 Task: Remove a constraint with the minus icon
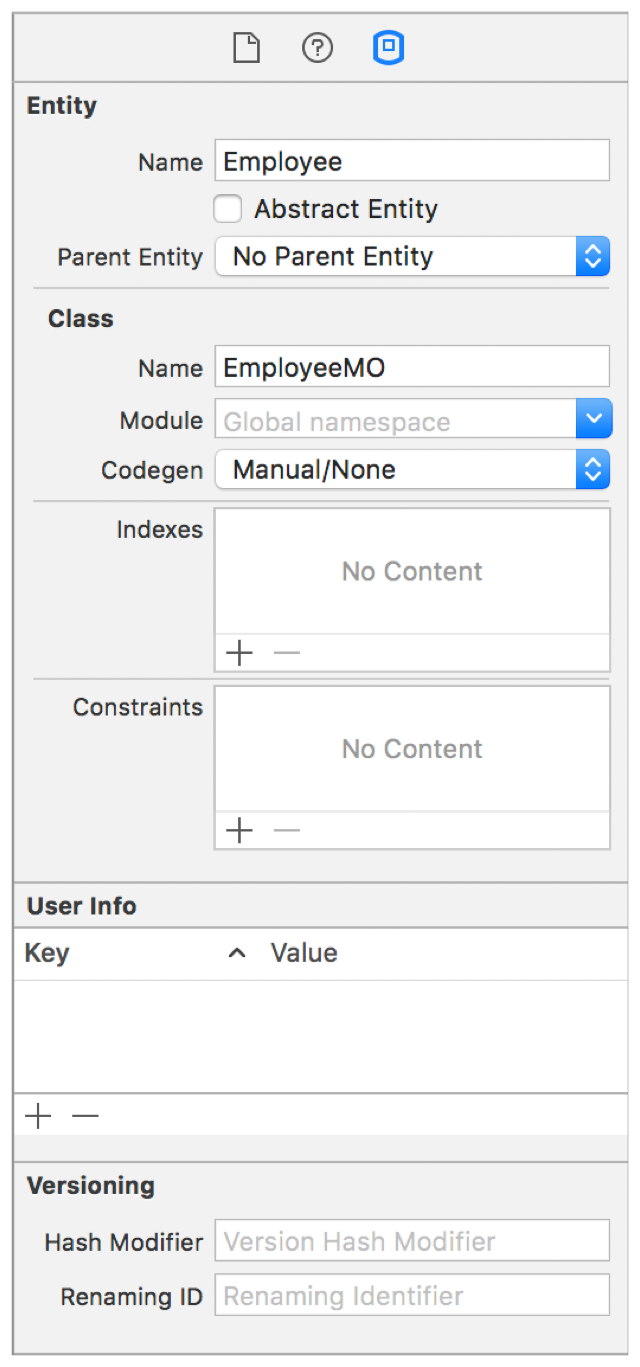(287, 831)
